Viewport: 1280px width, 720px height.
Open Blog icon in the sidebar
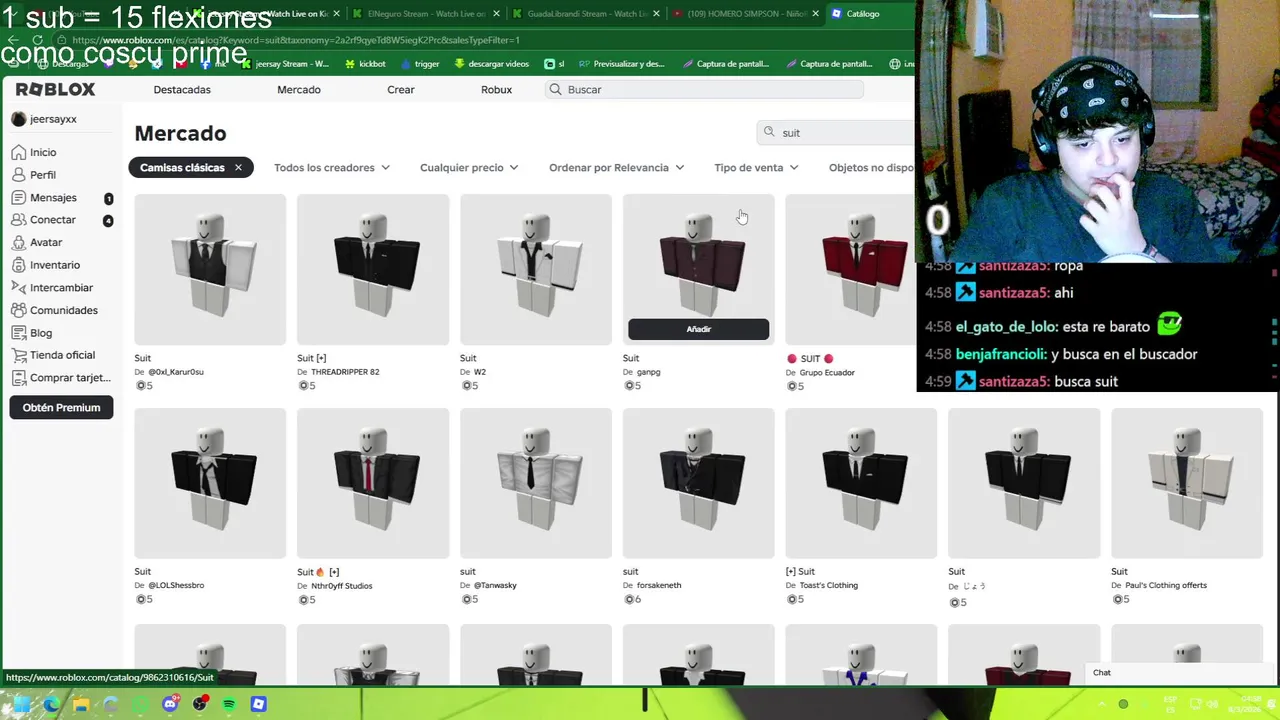pos(18,332)
